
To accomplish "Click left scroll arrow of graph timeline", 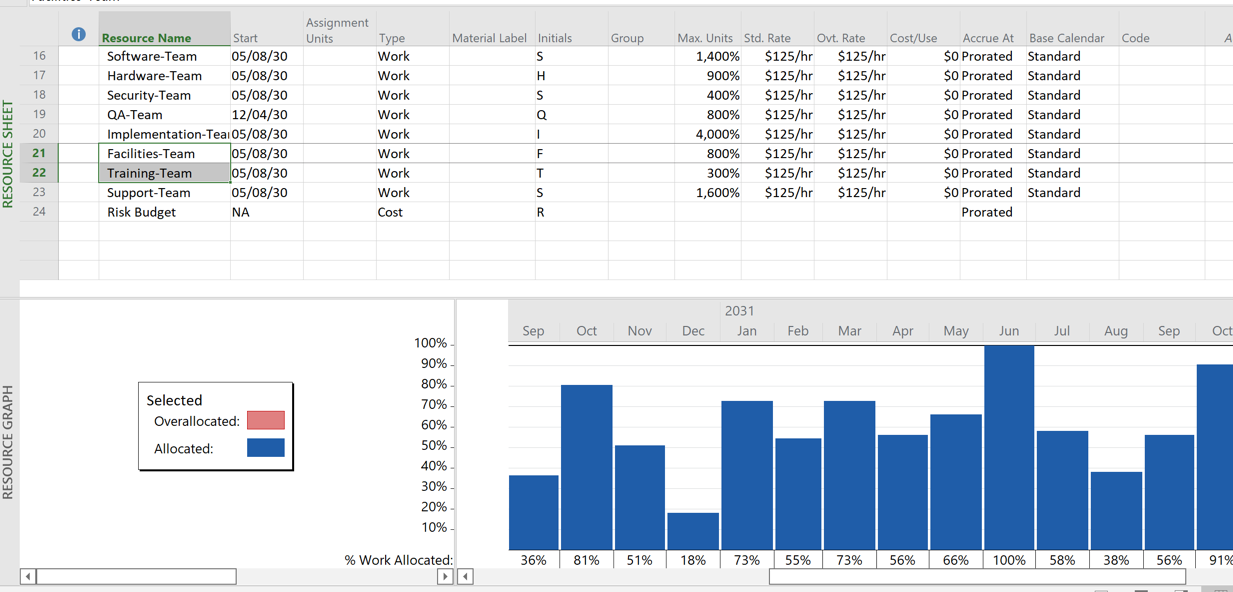I will [x=465, y=577].
